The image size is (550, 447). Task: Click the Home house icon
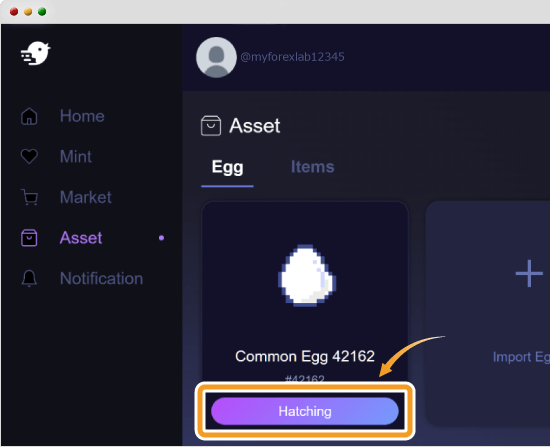coord(29,116)
